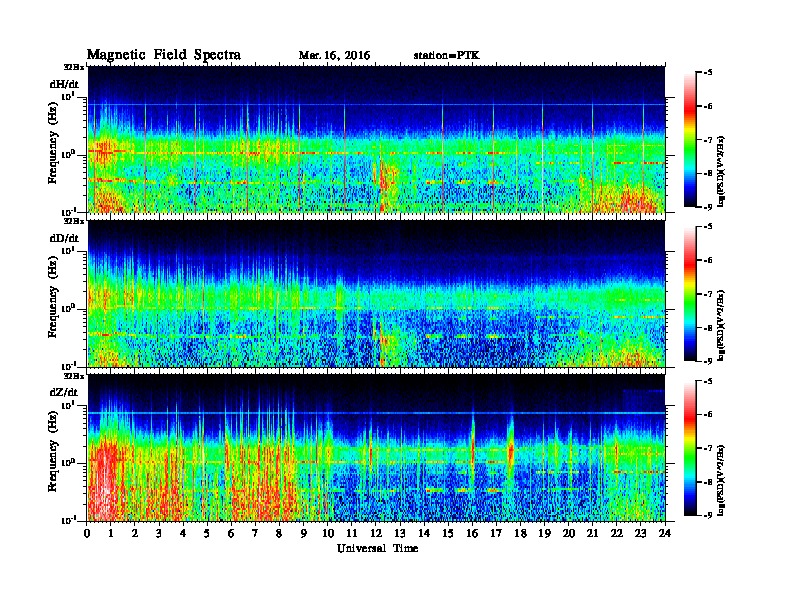Click hour 0 on the Universal Time axis
Image resolution: width=792 pixels, height=612 pixels.
click(x=87, y=534)
